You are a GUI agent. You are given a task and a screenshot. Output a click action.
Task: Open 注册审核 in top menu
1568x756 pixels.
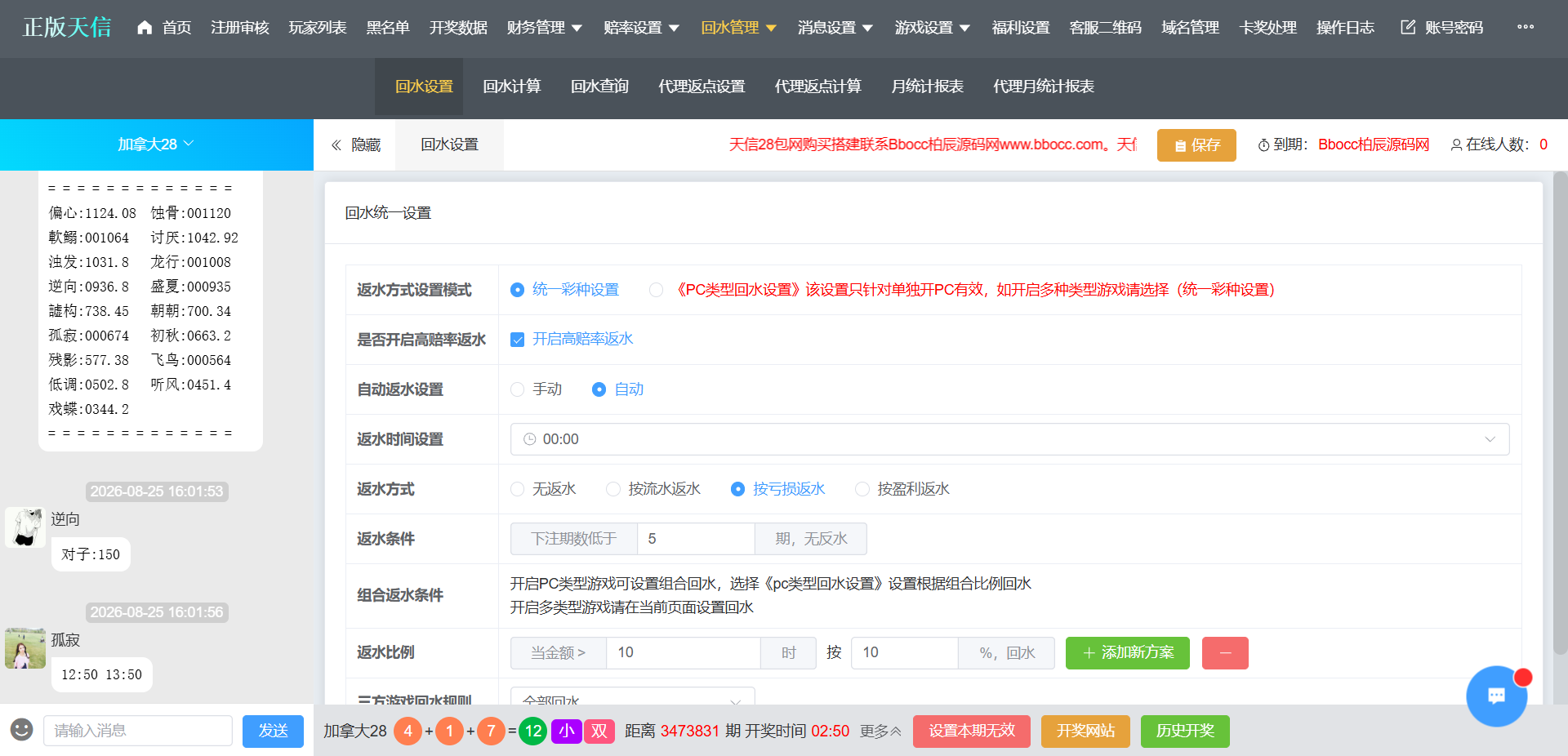tap(240, 28)
